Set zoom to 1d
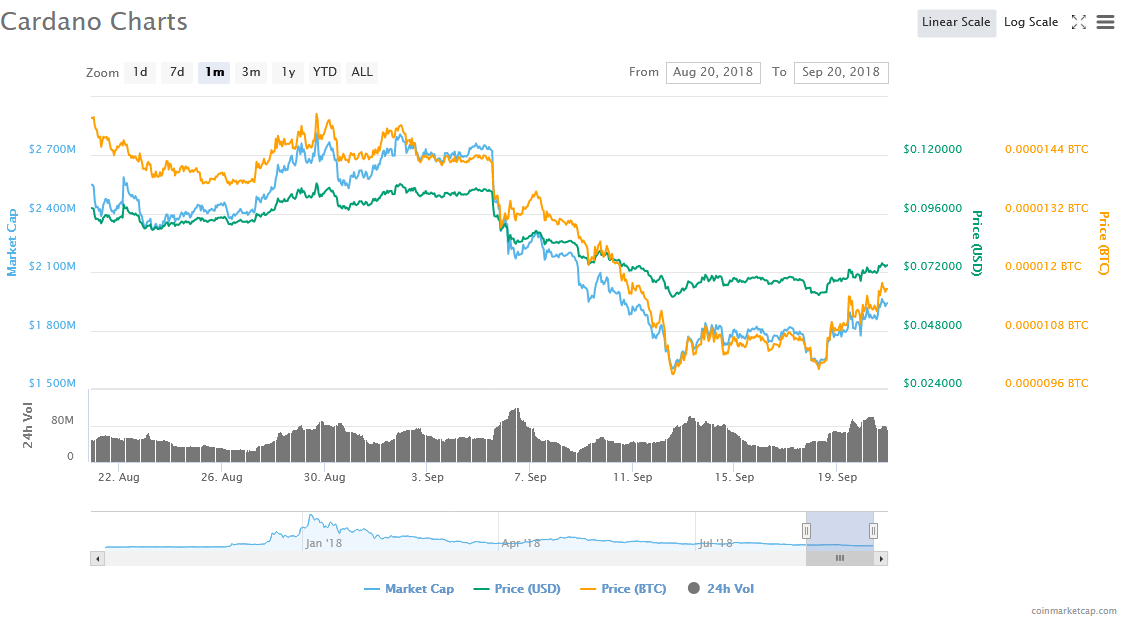This screenshot has height=619, width=1141. pos(140,72)
